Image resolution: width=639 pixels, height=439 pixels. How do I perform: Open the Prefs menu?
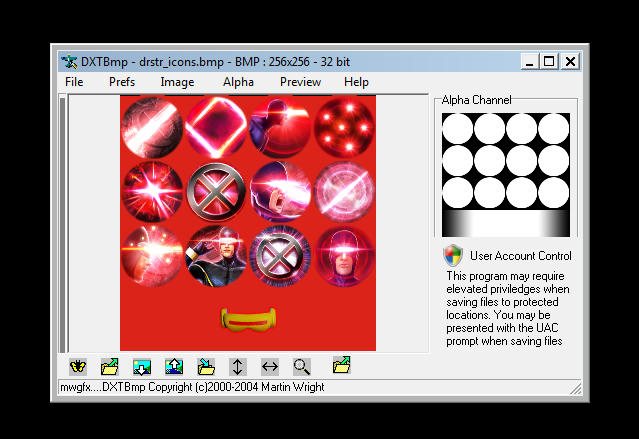tap(122, 82)
